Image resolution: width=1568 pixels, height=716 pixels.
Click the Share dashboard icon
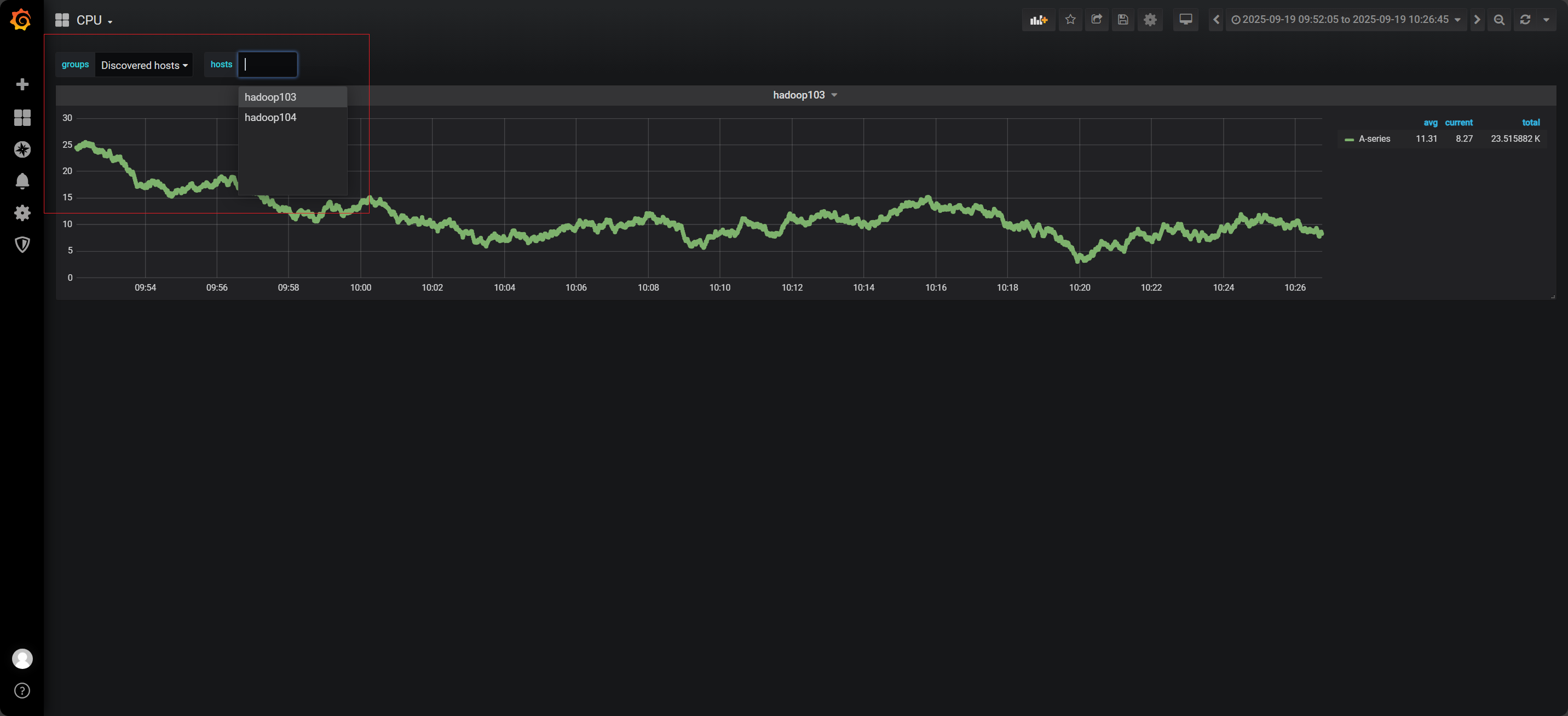point(1096,20)
